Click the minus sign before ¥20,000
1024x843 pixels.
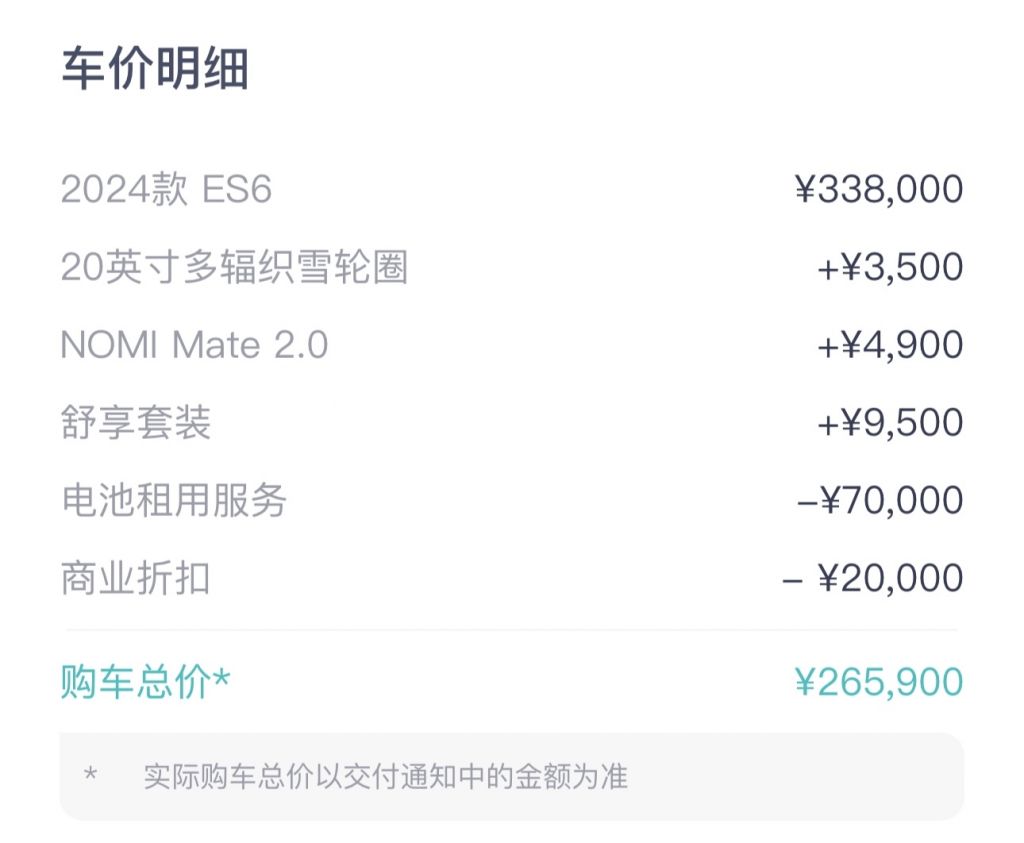tap(793, 579)
